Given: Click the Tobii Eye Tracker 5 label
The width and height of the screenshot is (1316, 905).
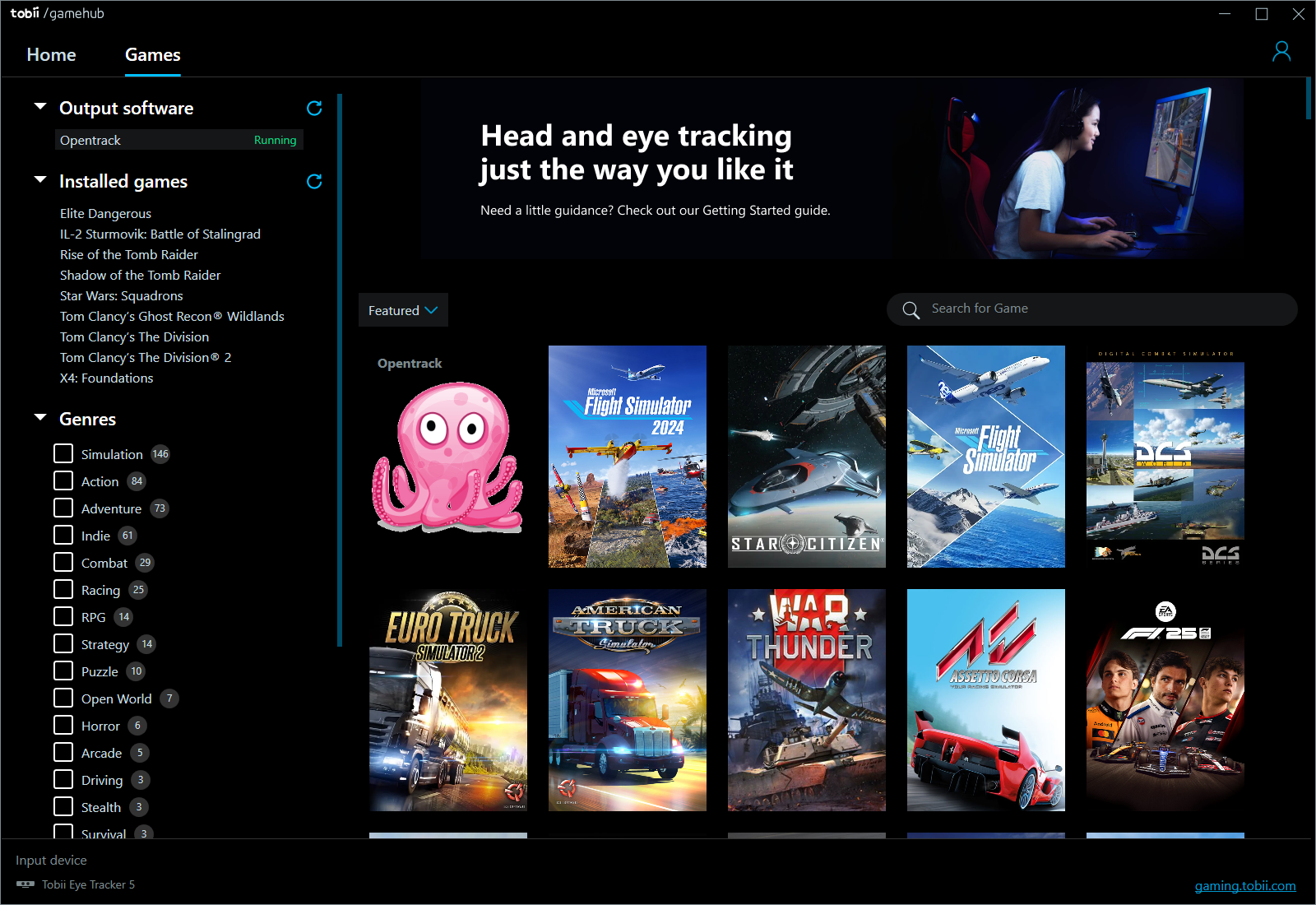Looking at the screenshot, I should coord(89,884).
